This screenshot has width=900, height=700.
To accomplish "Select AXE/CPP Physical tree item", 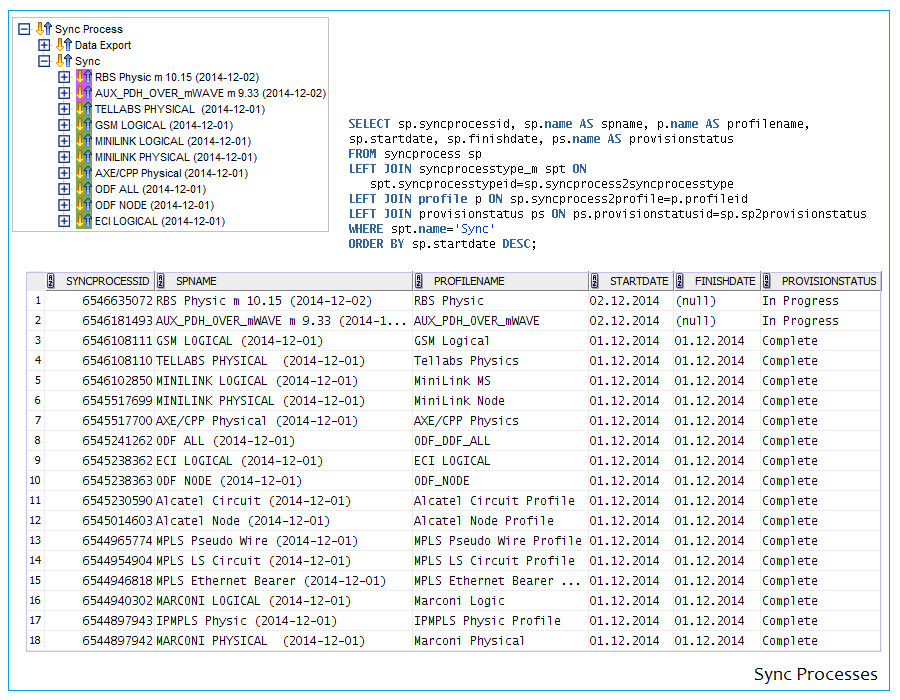I will [171, 173].
